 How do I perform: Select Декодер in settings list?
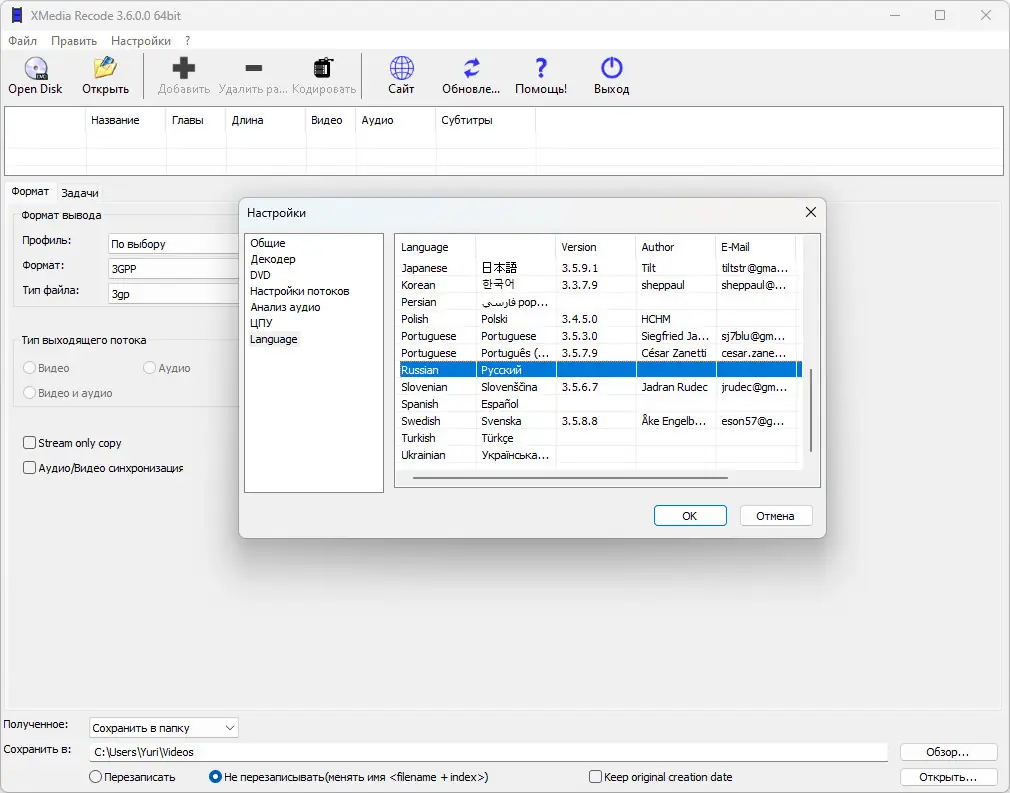pyautogui.click(x=273, y=259)
